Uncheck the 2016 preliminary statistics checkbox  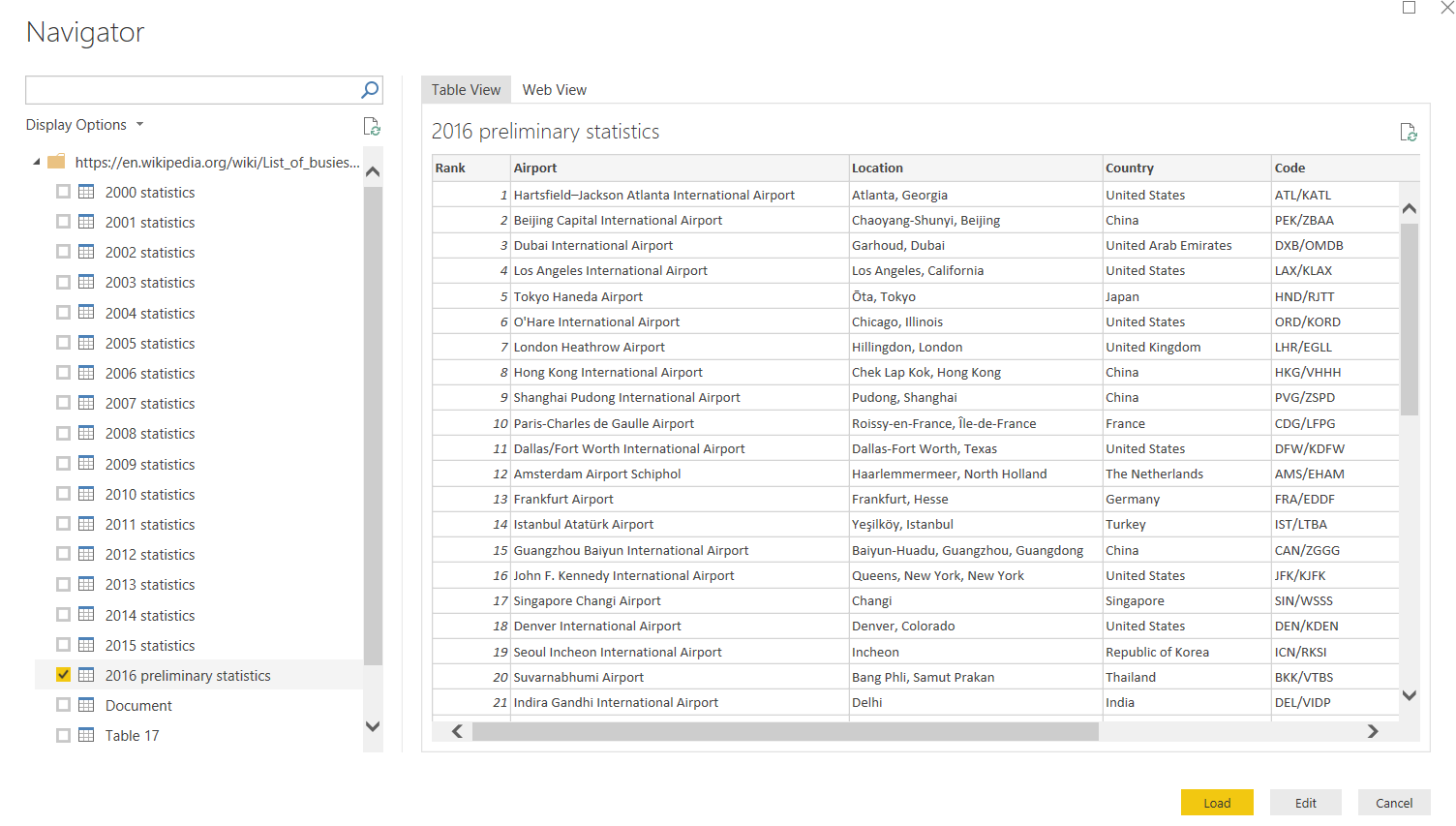click(x=64, y=675)
